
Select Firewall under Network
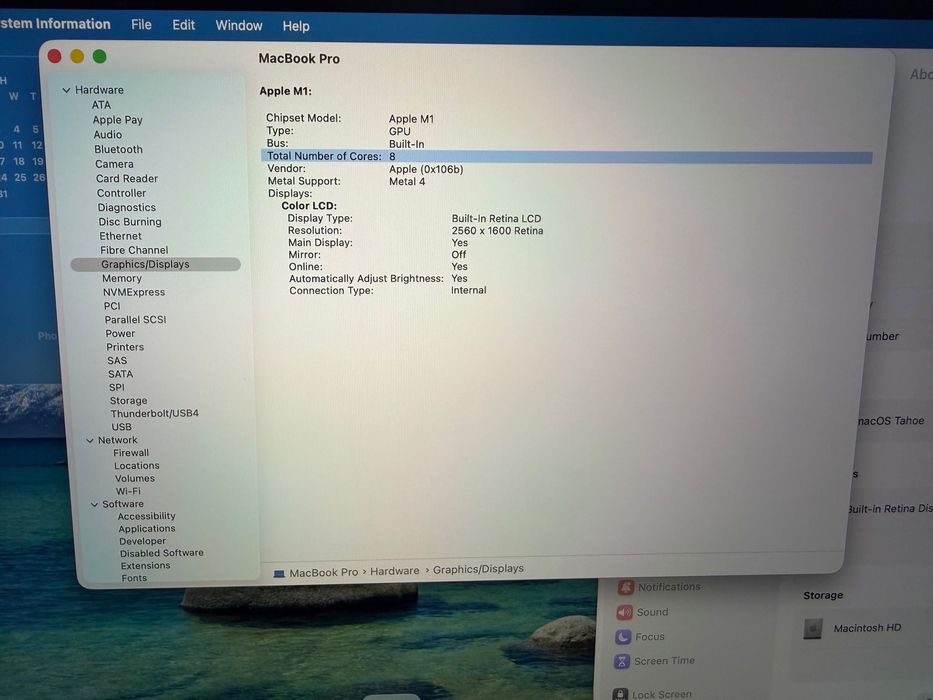click(131, 453)
